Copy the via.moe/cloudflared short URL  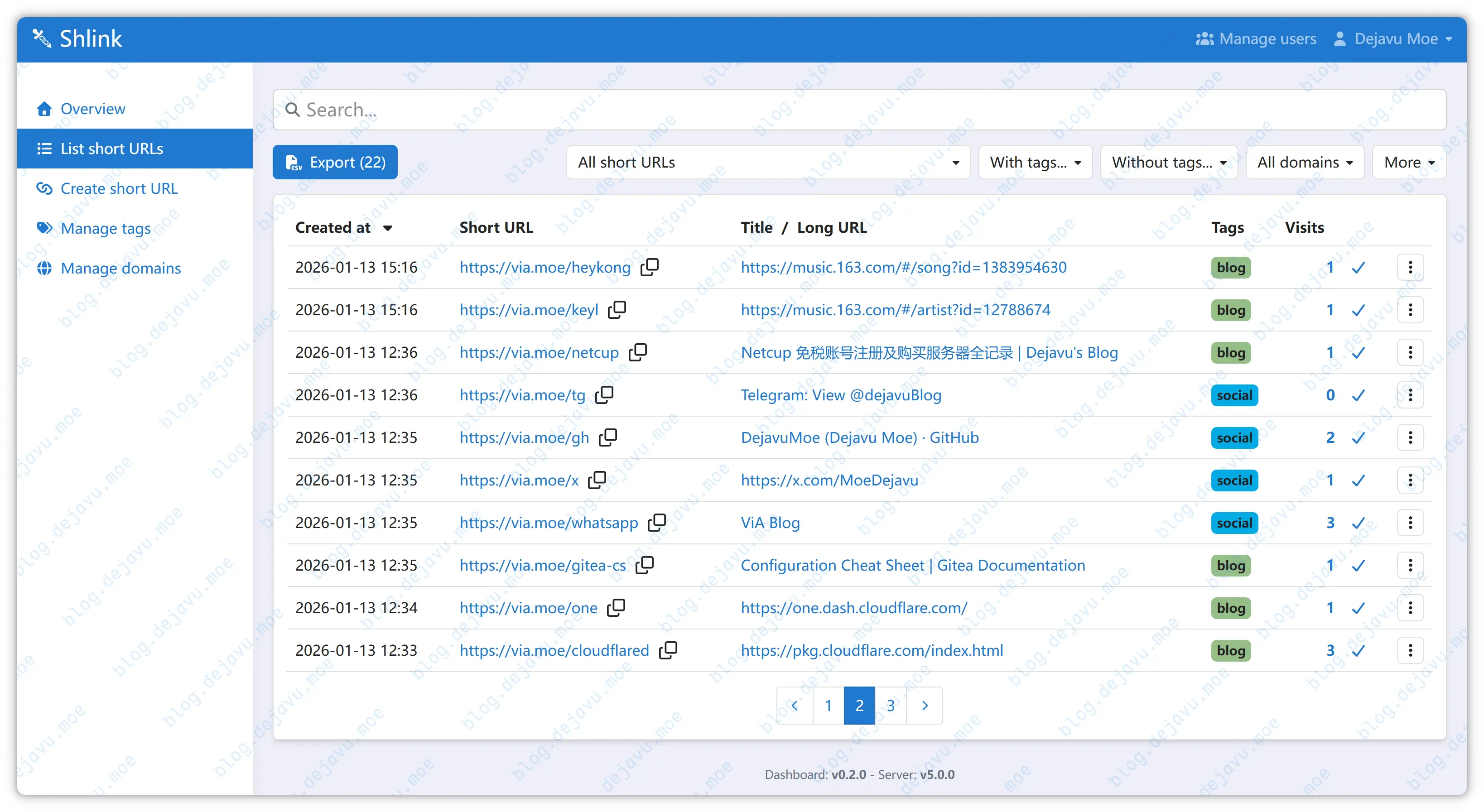point(668,650)
